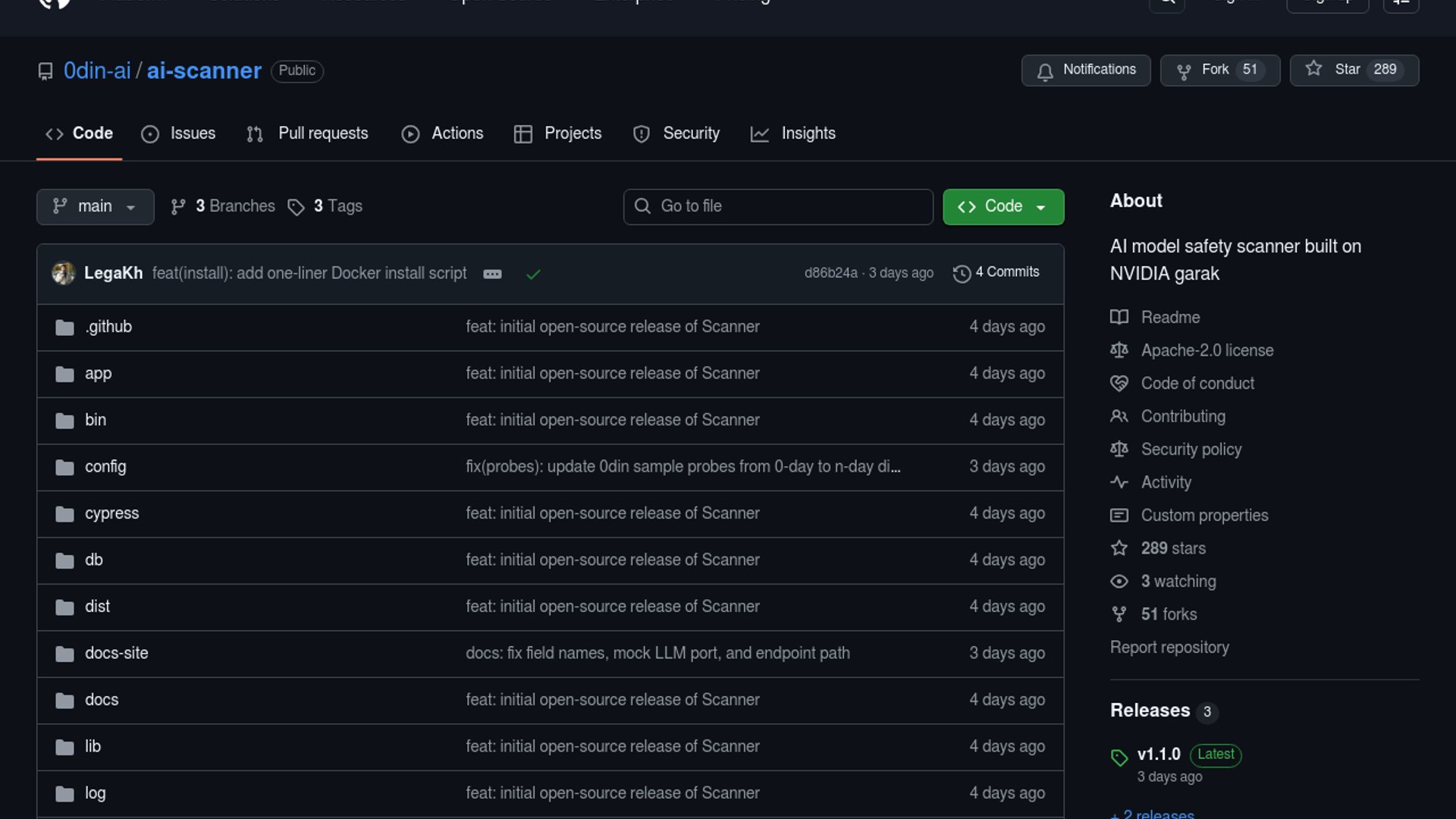Click the .github folder icon
Image resolution: width=1456 pixels, height=819 pixels.
pos(64,328)
